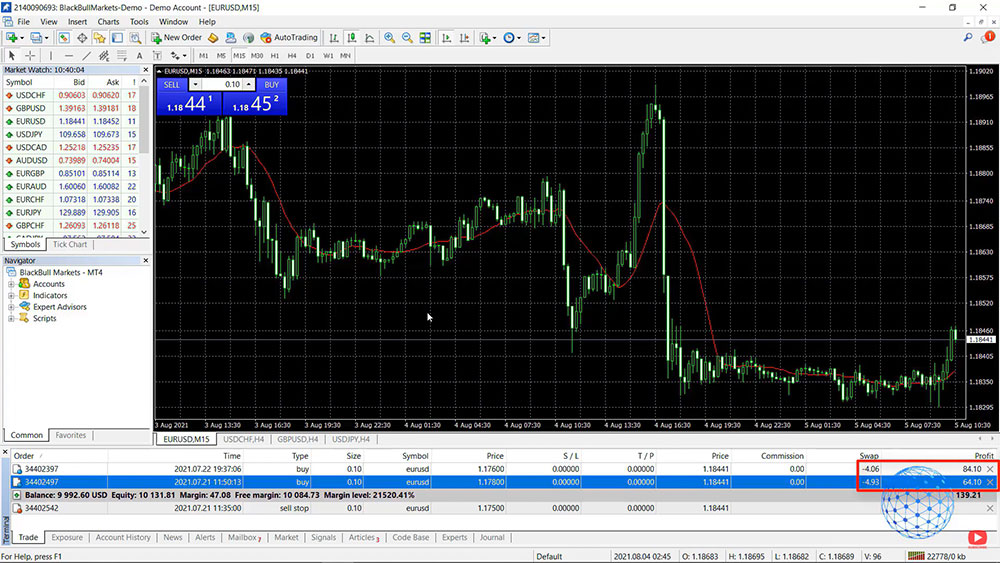Tile windows with the grid icon
The image size is (1000, 563).
pos(425,38)
